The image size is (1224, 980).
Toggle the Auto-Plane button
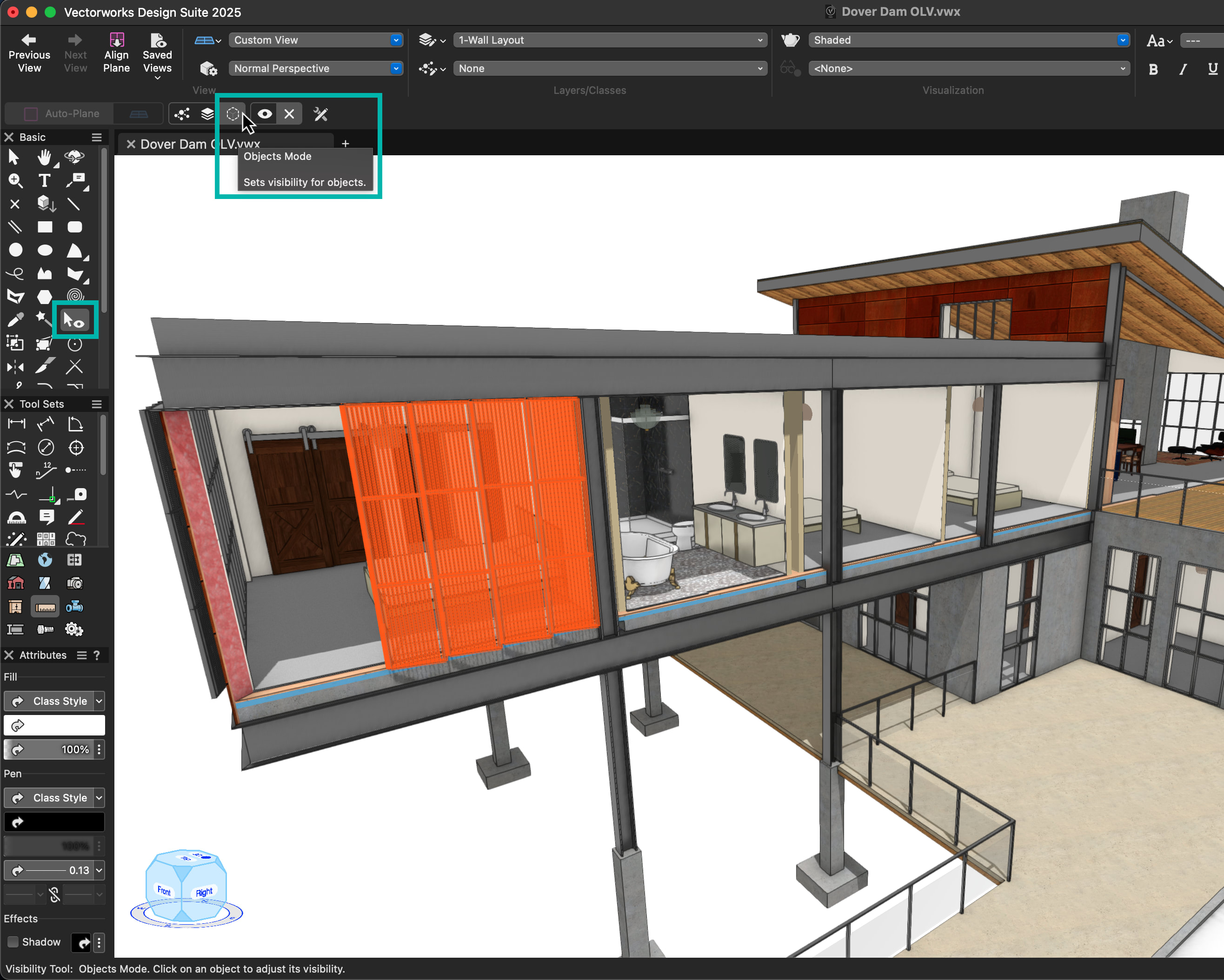[x=61, y=114]
